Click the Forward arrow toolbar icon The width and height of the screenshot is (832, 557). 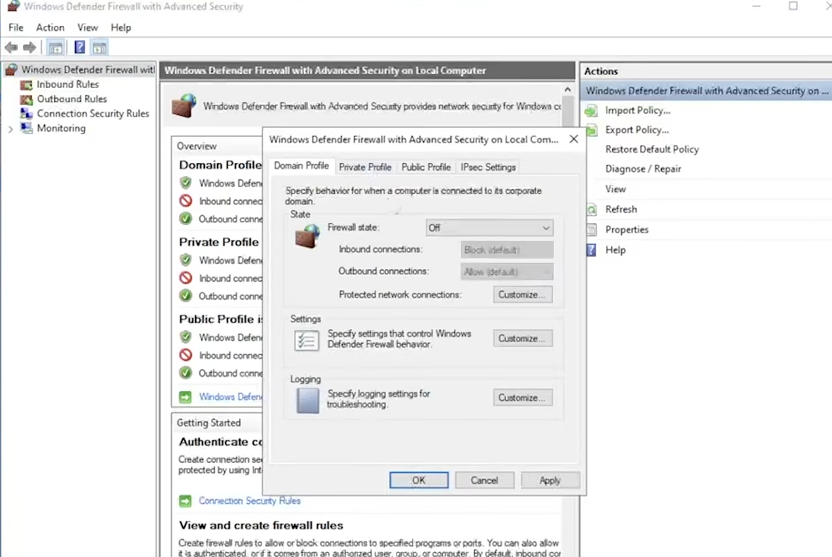coord(30,48)
